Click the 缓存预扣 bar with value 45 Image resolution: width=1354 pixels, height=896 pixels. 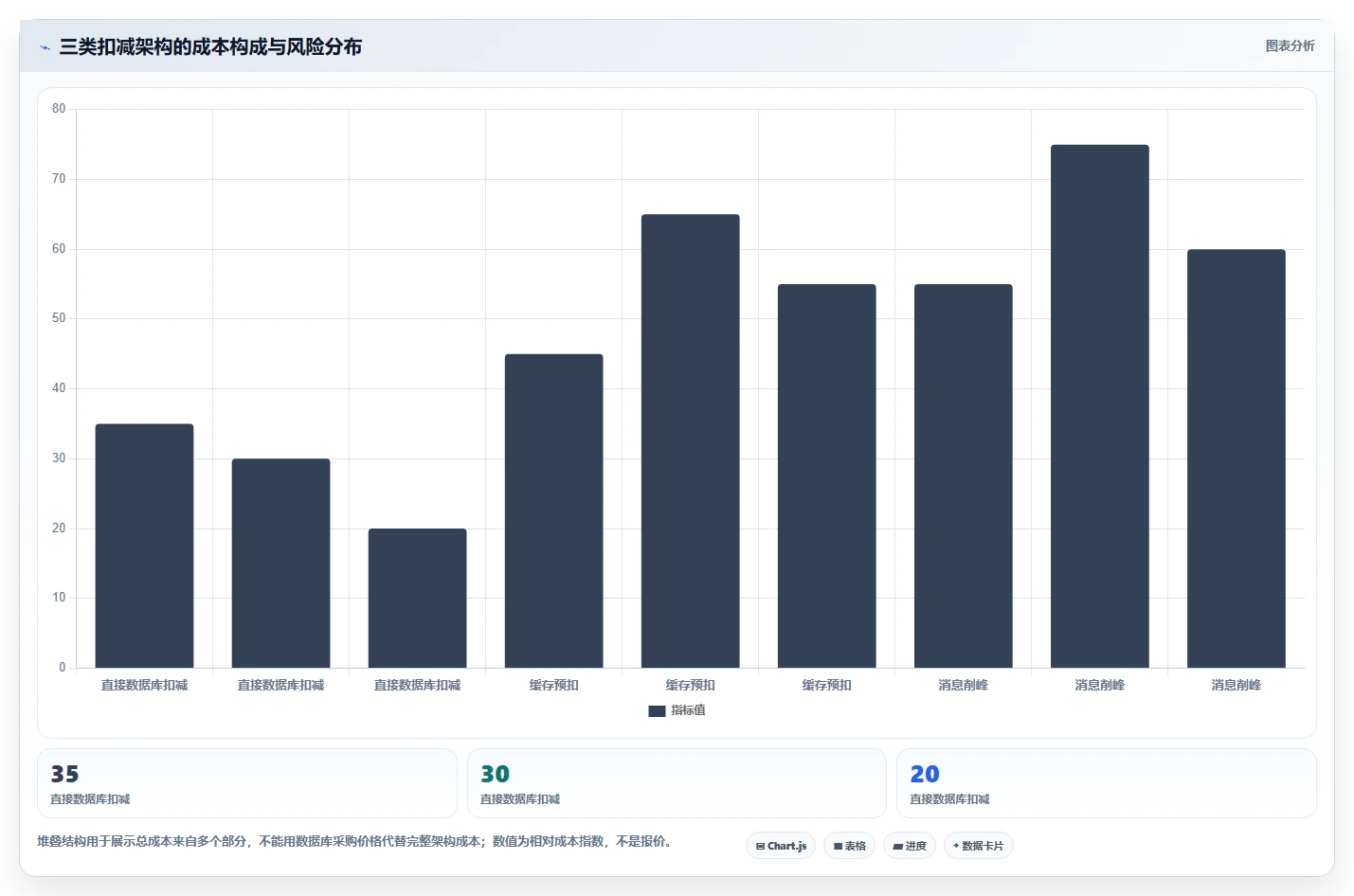[553, 511]
